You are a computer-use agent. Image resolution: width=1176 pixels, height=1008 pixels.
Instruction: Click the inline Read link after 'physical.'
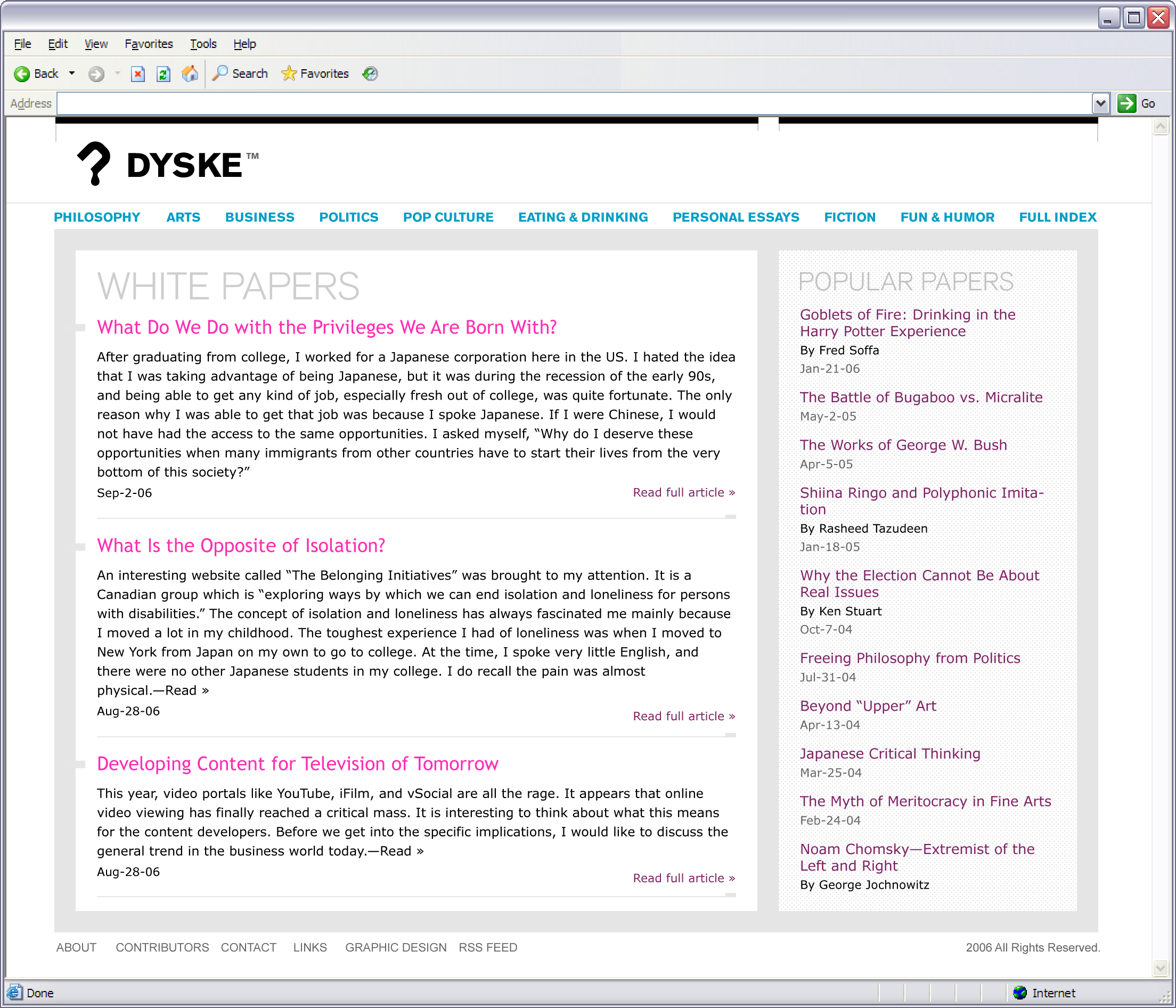click(x=187, y=690)
